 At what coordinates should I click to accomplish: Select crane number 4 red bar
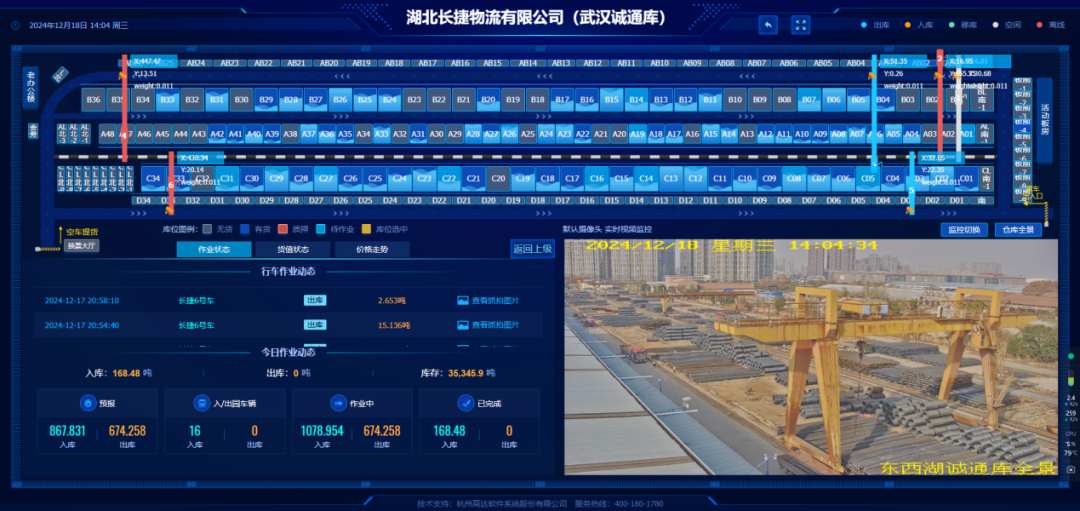[125, 108]
